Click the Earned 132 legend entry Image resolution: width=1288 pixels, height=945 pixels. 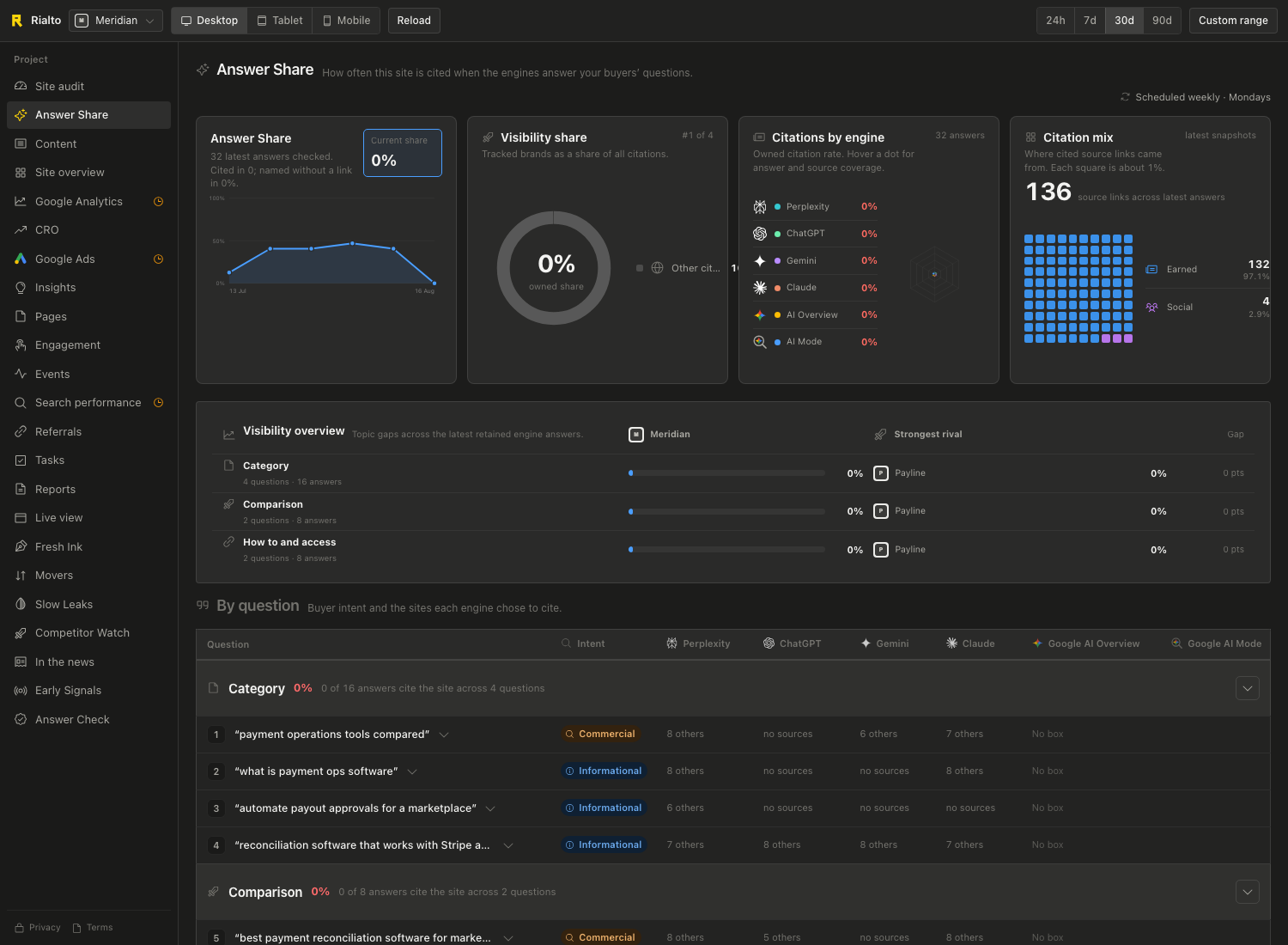click(1207, 270)
